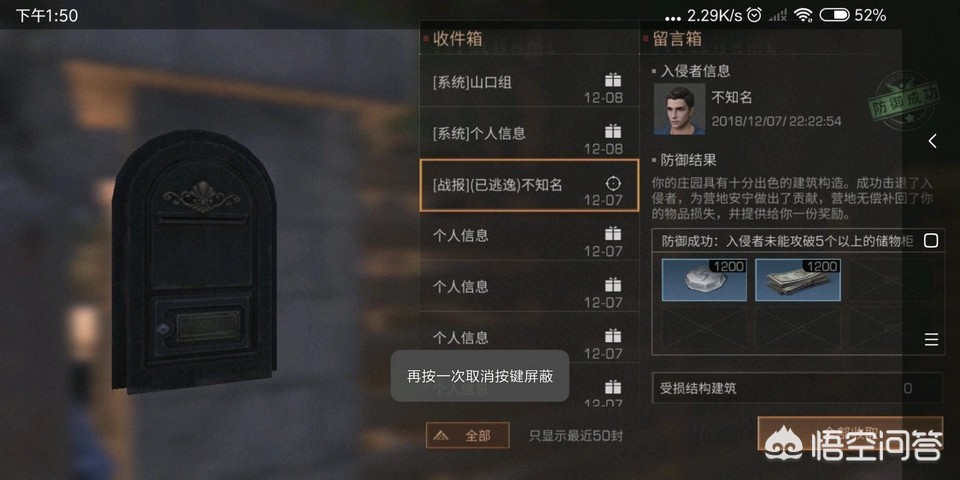This screenshot has width=960, height=480.
Task: Click the gift icon on [系统]个人信息 mail
Action: pos(613,131)
